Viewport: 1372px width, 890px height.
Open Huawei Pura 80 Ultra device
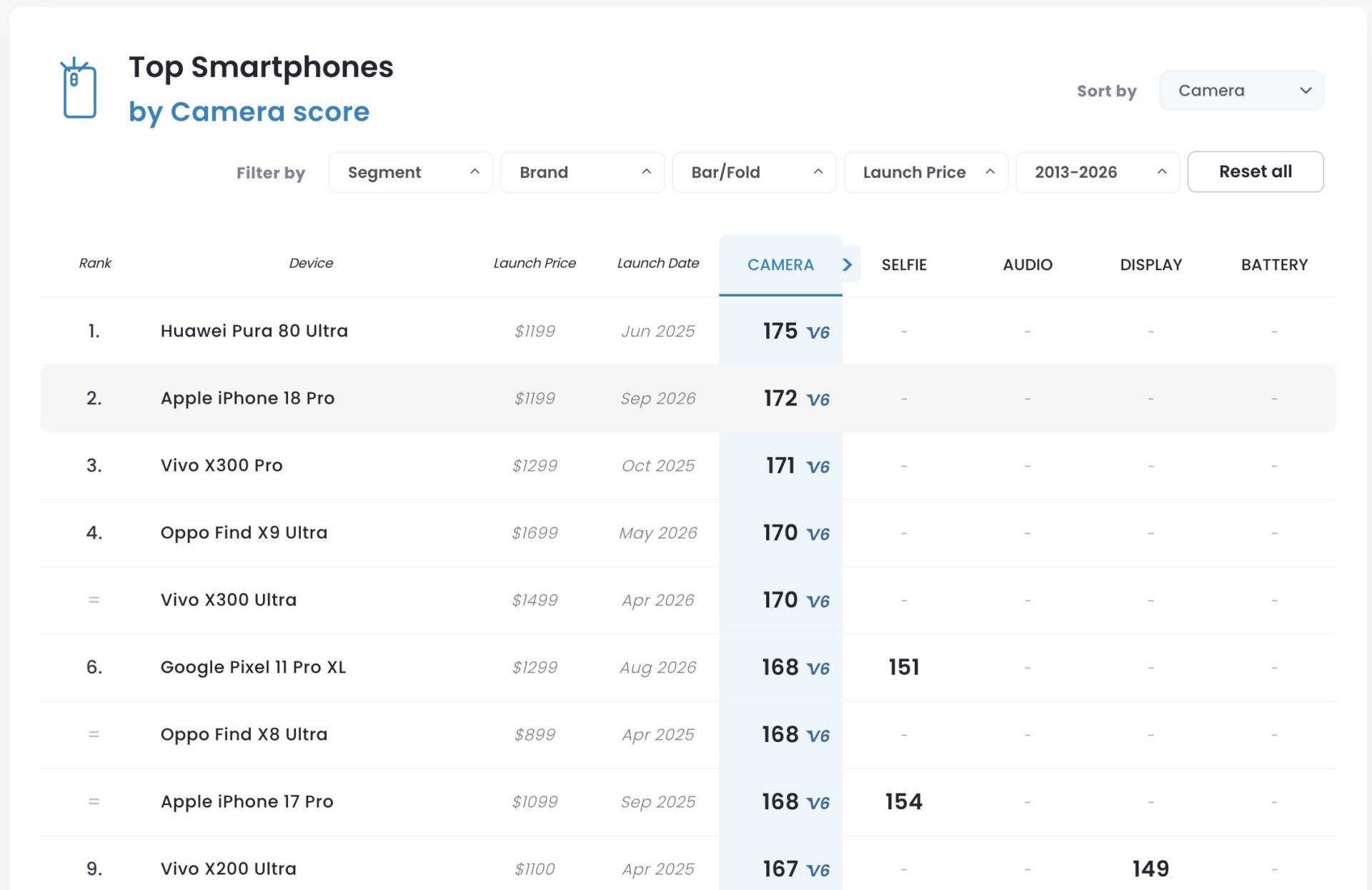click(x=254, y=331)
